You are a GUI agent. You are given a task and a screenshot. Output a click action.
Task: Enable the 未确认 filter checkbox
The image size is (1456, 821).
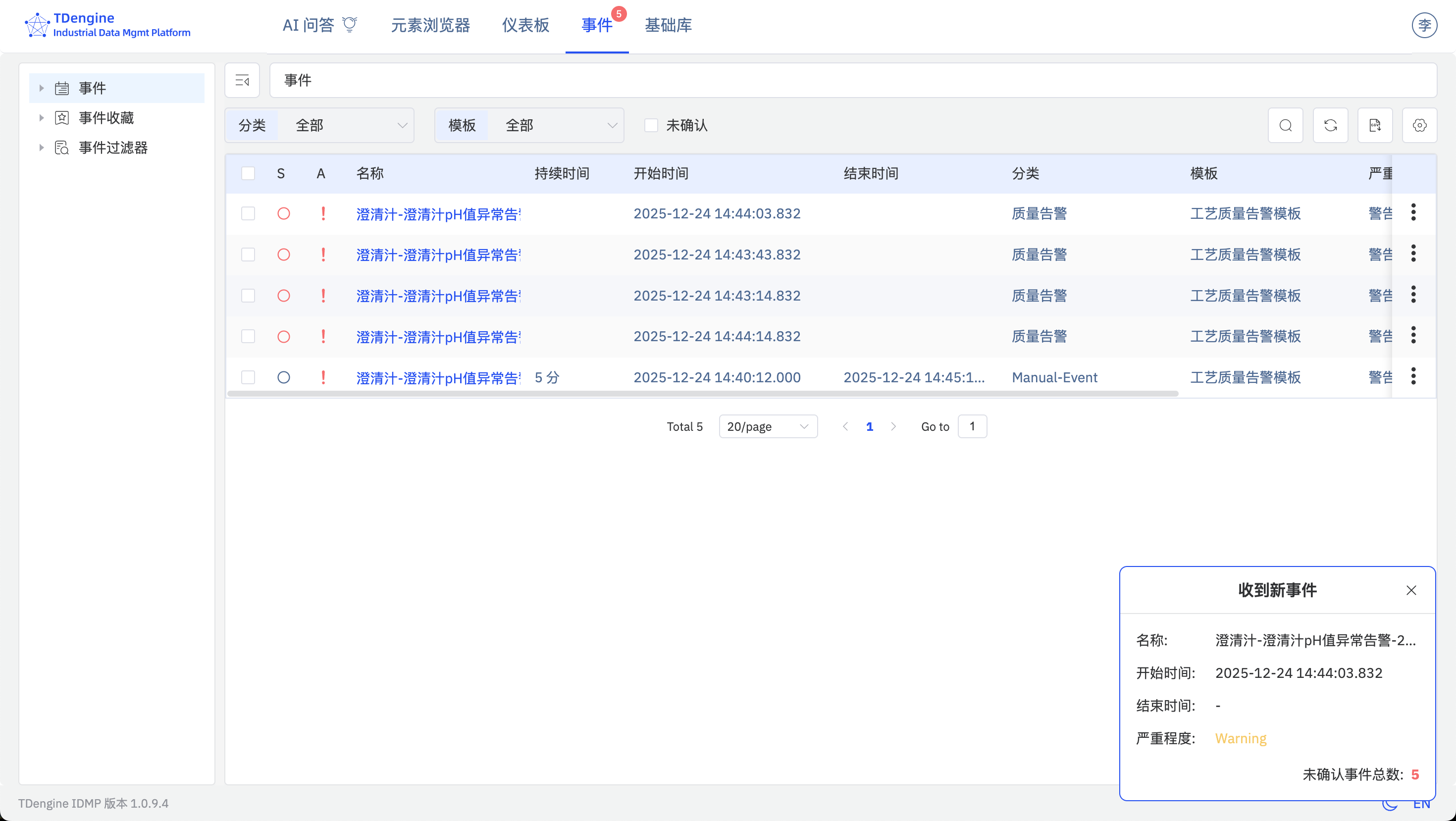[x=651, y=125]
